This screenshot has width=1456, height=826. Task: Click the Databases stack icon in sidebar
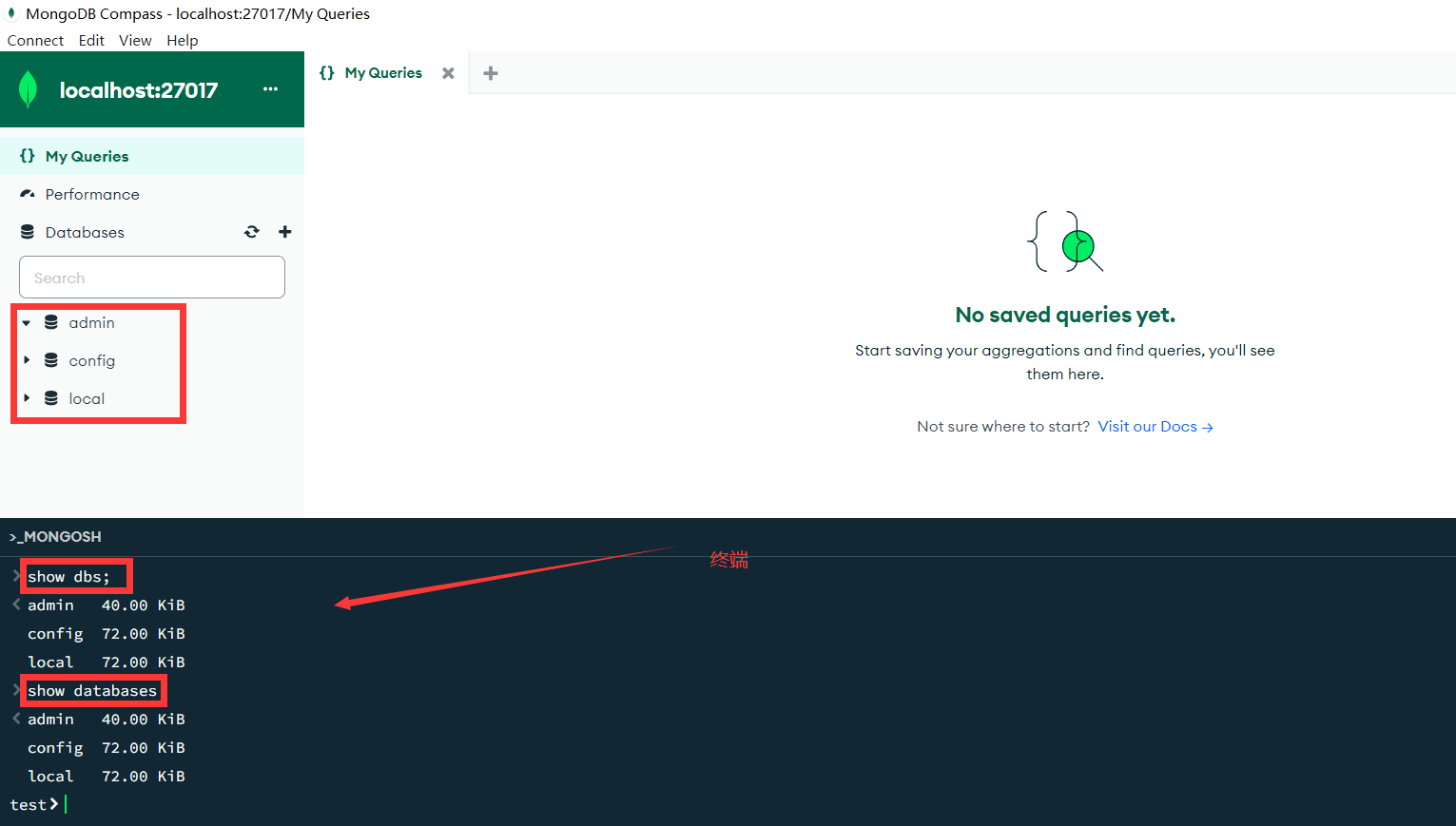(x=28, y=232)
